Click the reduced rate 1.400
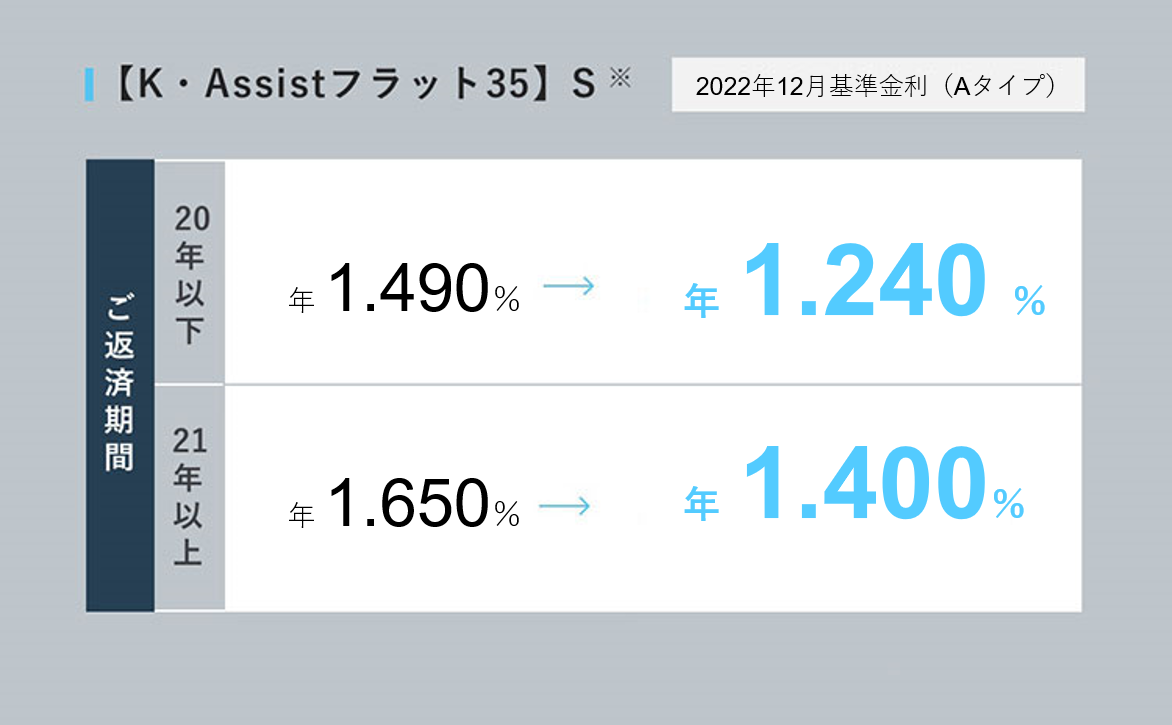1172x725 pixels. click(x=865, y=482)
